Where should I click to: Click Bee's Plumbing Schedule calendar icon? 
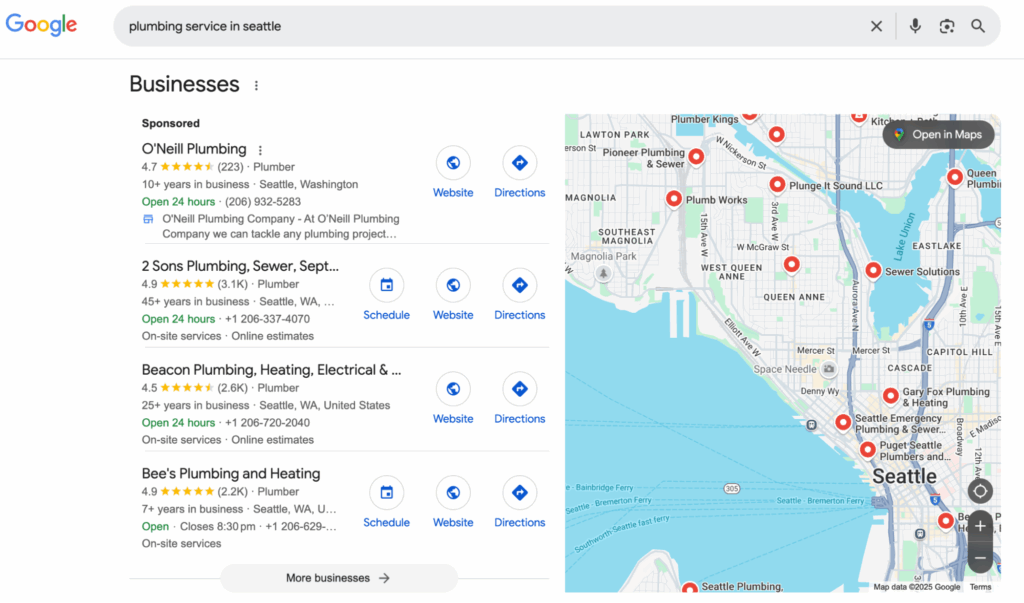click(x=387, y=493)
